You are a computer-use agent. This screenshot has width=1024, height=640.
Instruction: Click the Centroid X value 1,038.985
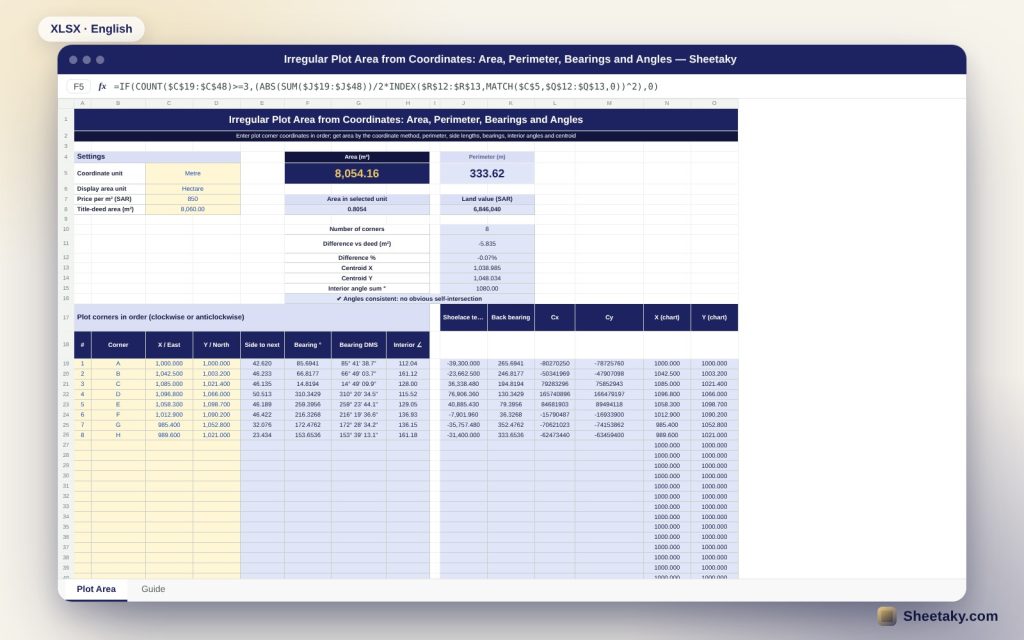487,268
